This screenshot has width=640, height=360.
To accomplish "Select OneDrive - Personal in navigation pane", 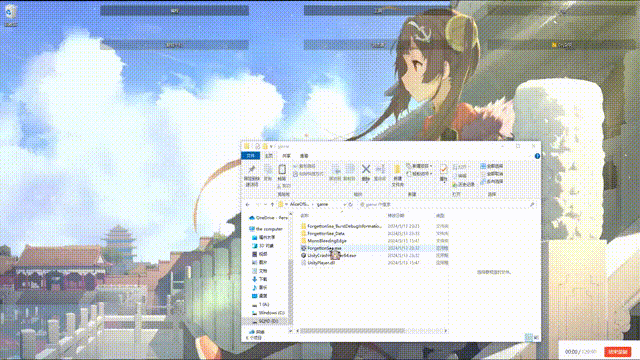I will 268,218.
